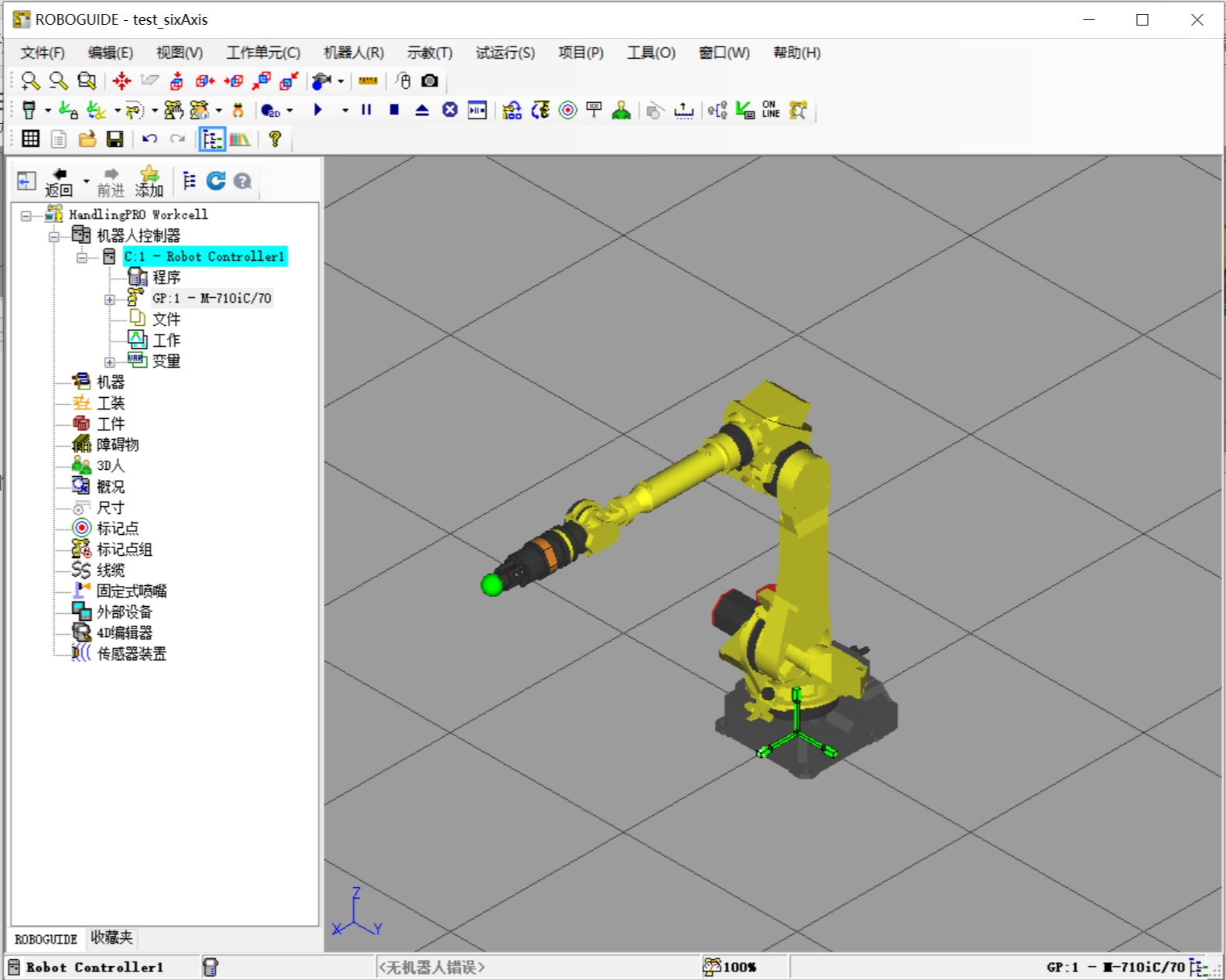Click the eject-shaped reset icon
1226x980 pixels.
pos(422,110)
